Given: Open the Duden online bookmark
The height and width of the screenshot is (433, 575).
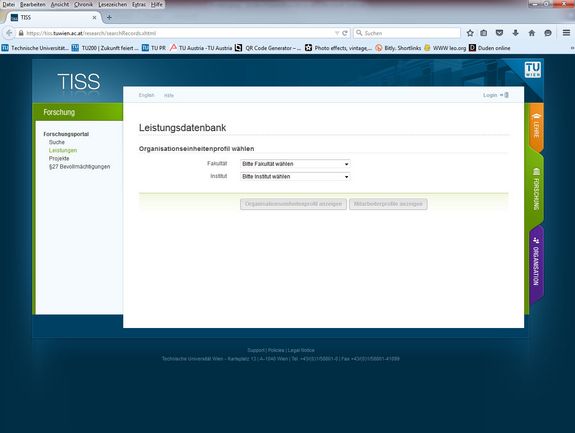Looking at the screenshot, I should click(490, 48).
